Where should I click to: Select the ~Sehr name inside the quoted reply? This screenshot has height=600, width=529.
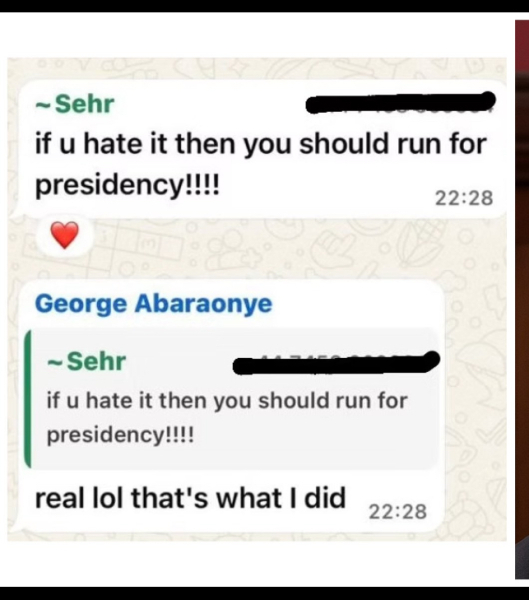tap(87, 362)
